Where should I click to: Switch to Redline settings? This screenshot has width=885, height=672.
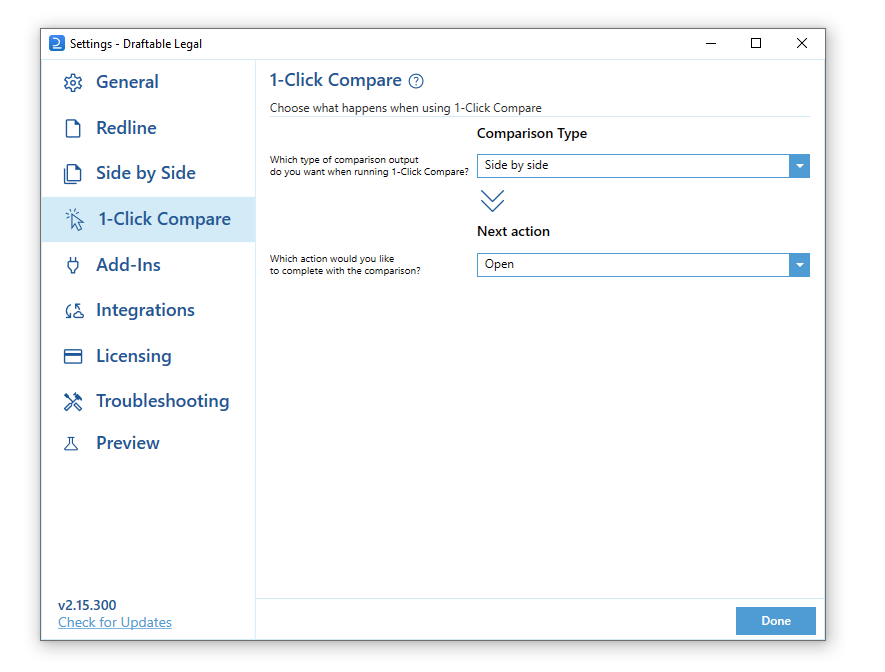click(148, 128)
